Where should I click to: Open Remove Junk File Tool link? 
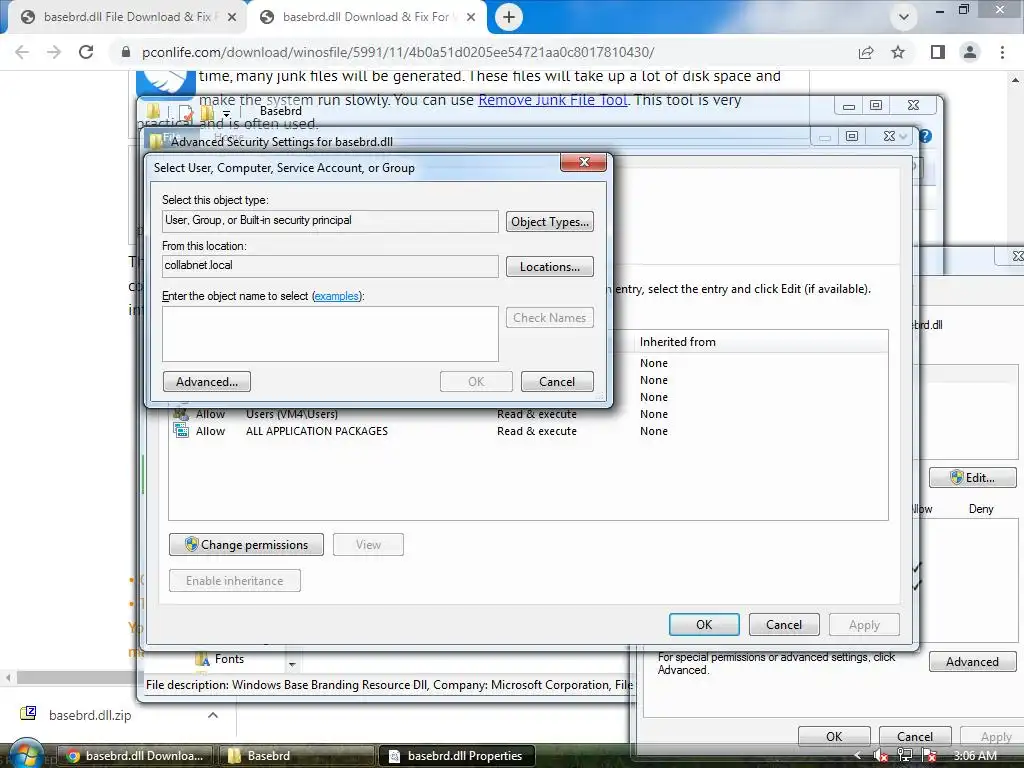click(x=552, y=100)
